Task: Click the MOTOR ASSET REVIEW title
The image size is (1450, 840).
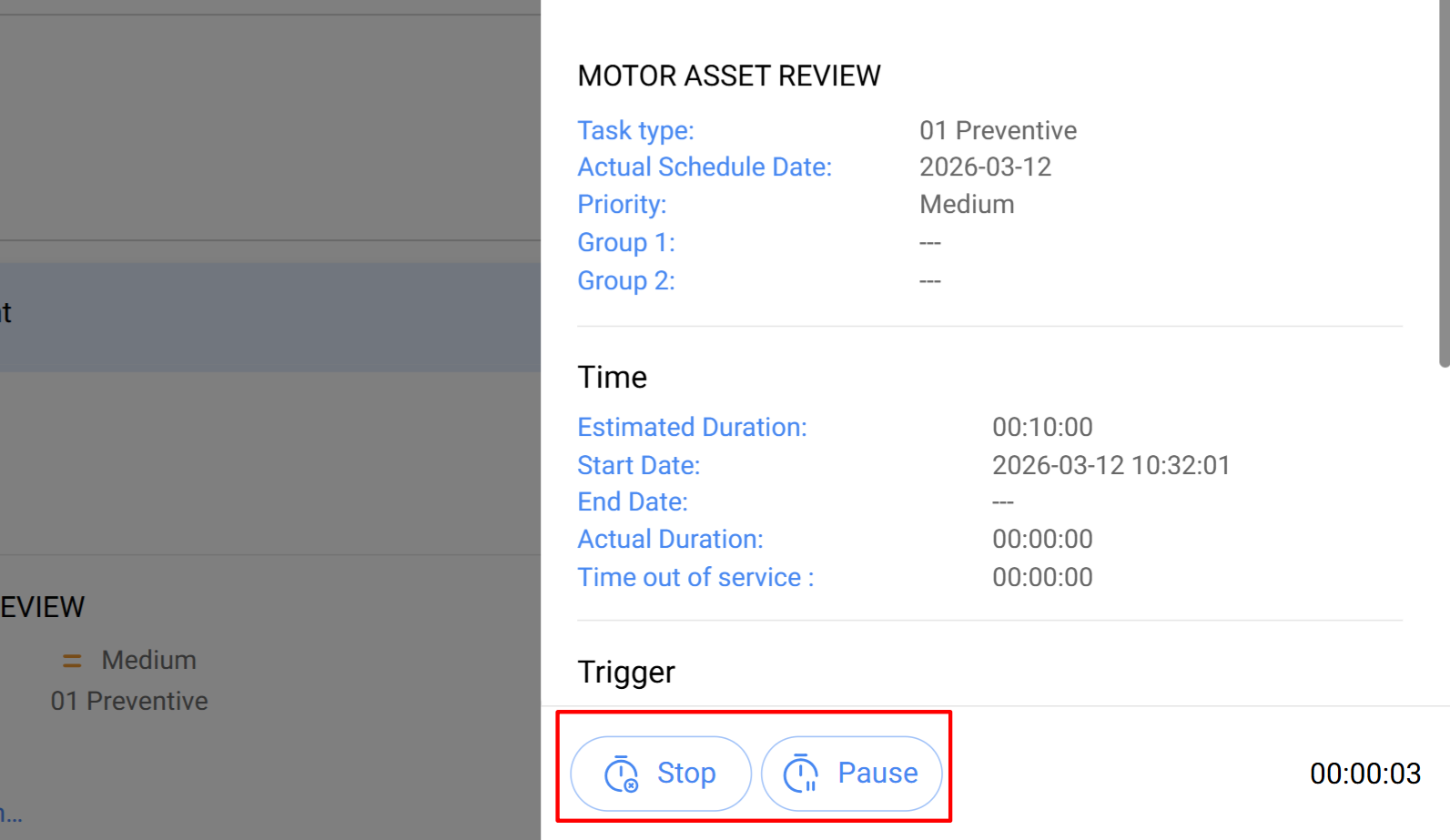Action: (729, 76)
